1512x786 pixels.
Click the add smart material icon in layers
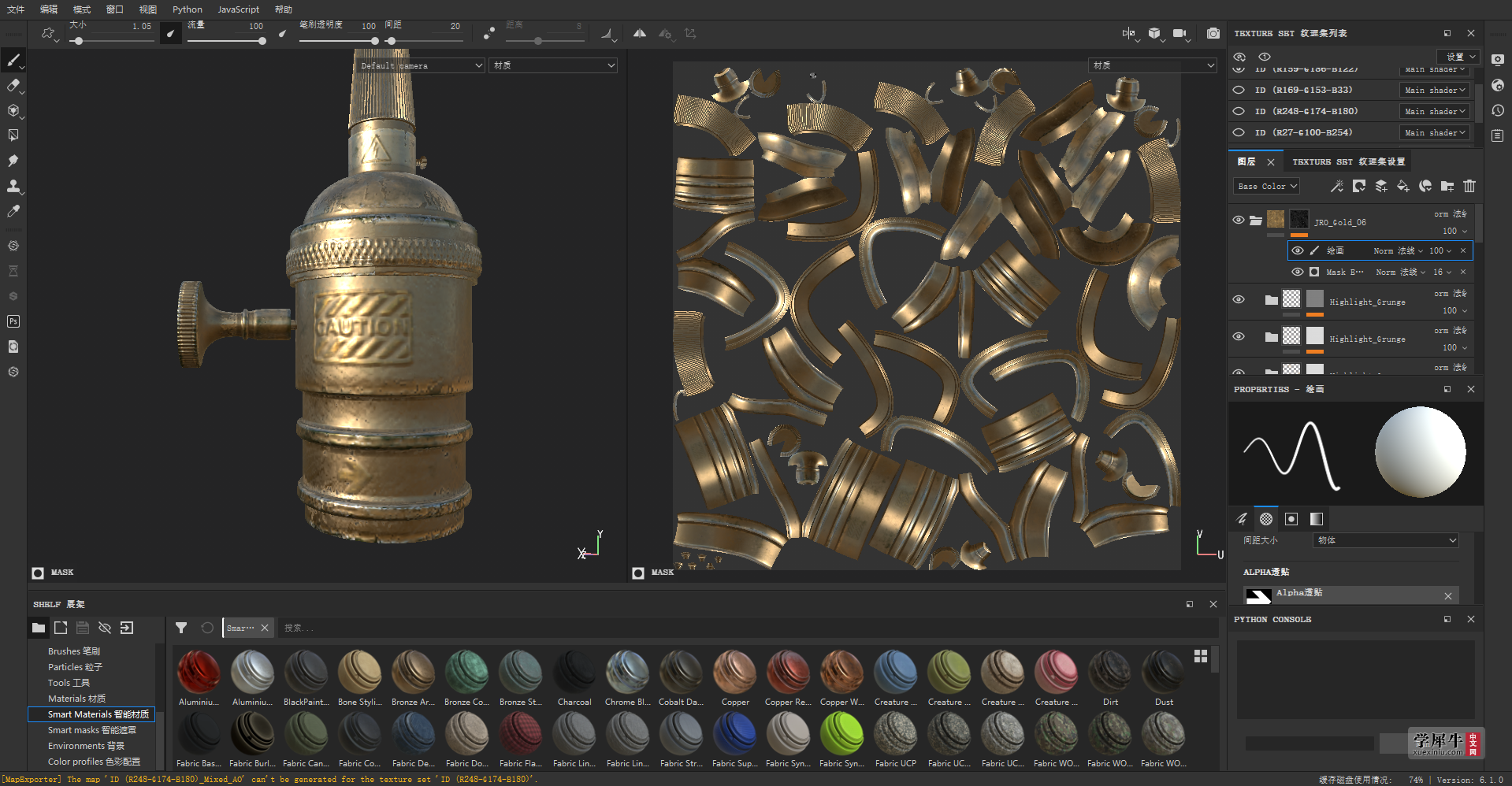pyautogui.click(x=1425, y=187)
